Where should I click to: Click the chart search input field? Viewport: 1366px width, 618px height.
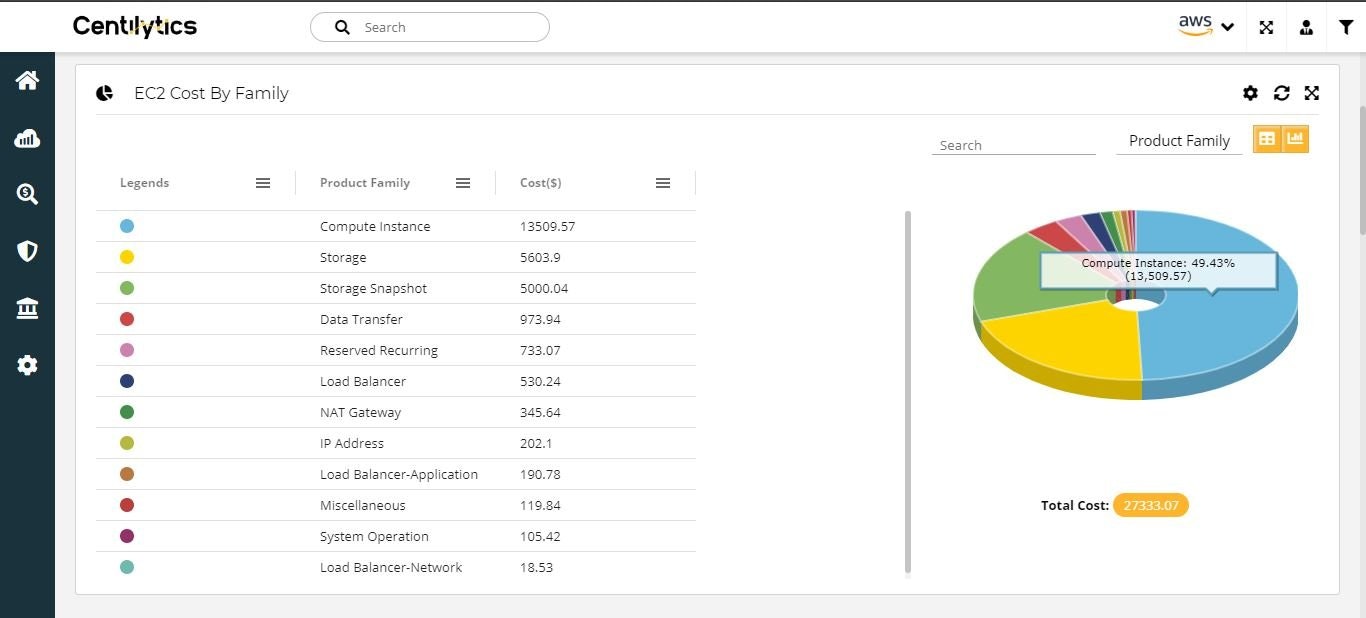[x=1013, y=144]
